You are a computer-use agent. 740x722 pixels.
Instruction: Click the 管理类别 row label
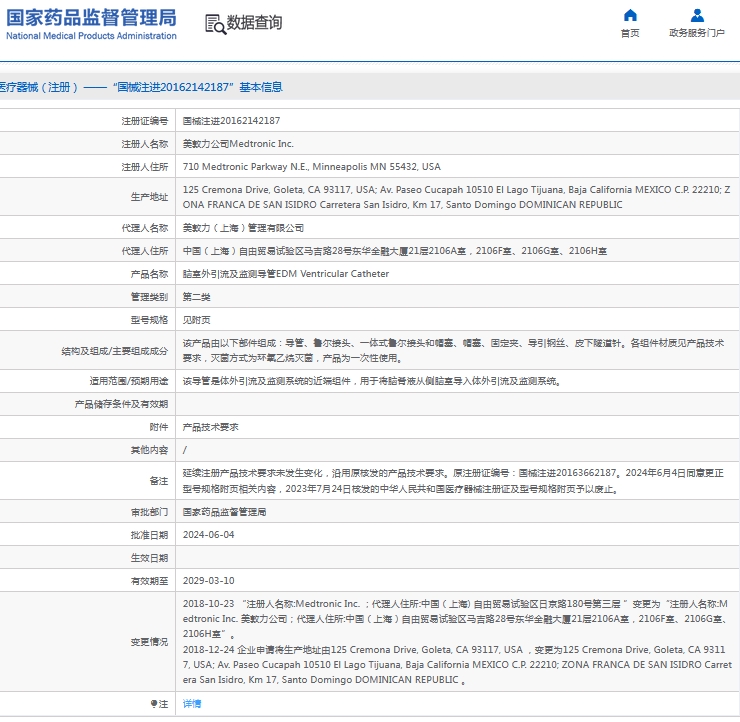pyautogui.click(x=149, y=297)
